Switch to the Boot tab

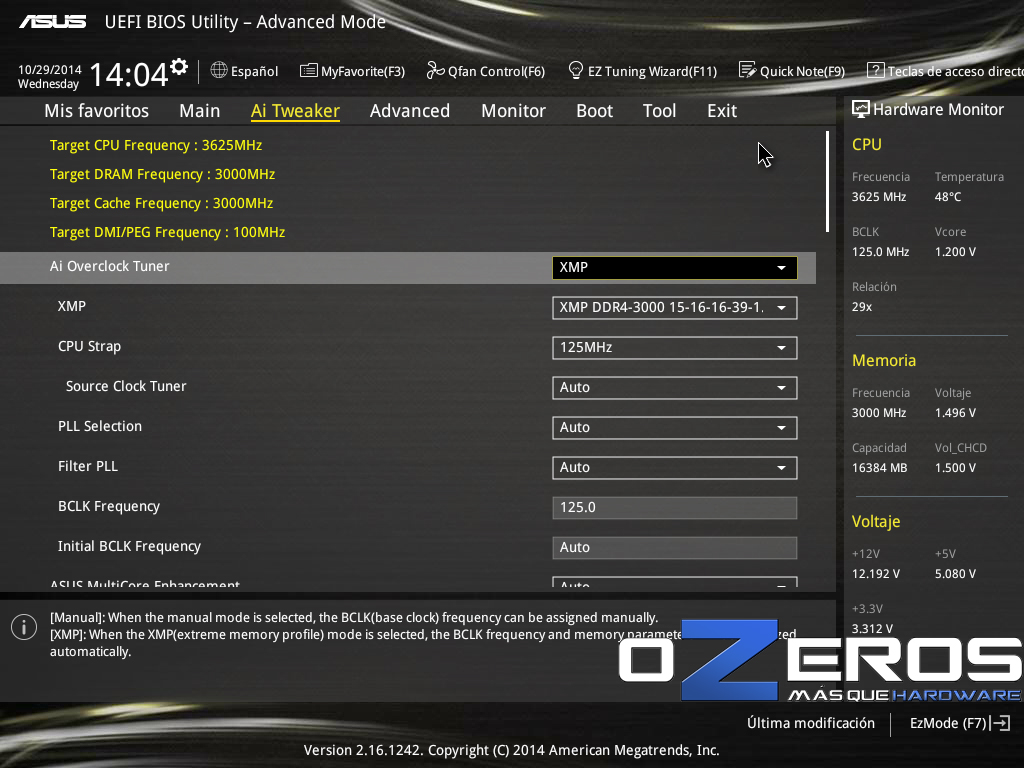click(594, 110)
